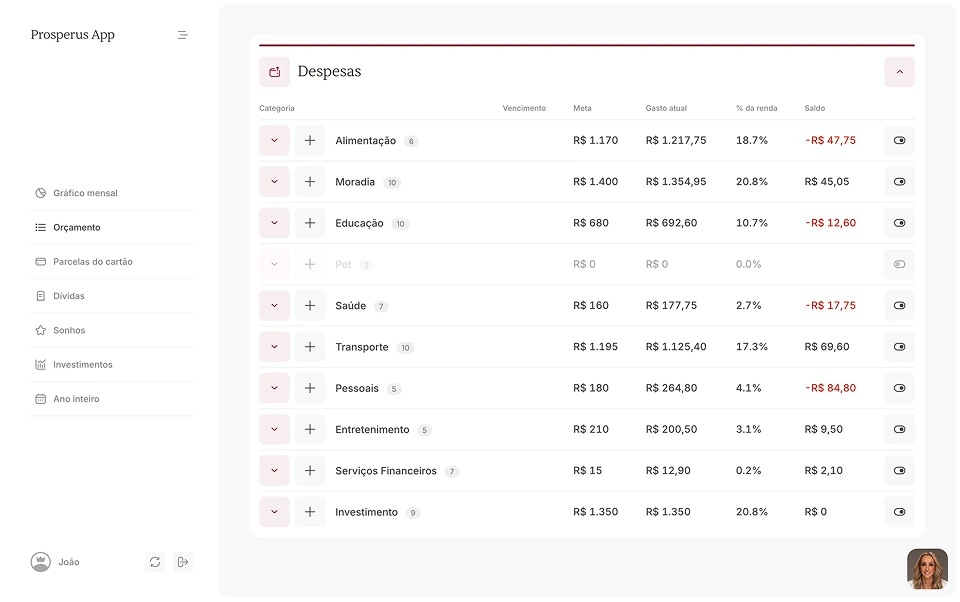Image resolution: width=960 pixels, height=602 pixels.
Task: Click the Gráfico mensal pie chart icon
Action: pyautogui.click(x=40, y=193)
